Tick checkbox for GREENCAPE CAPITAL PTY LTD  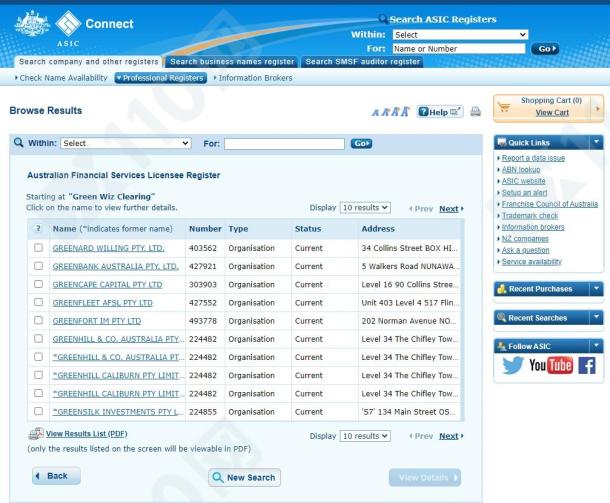[38, 284]
